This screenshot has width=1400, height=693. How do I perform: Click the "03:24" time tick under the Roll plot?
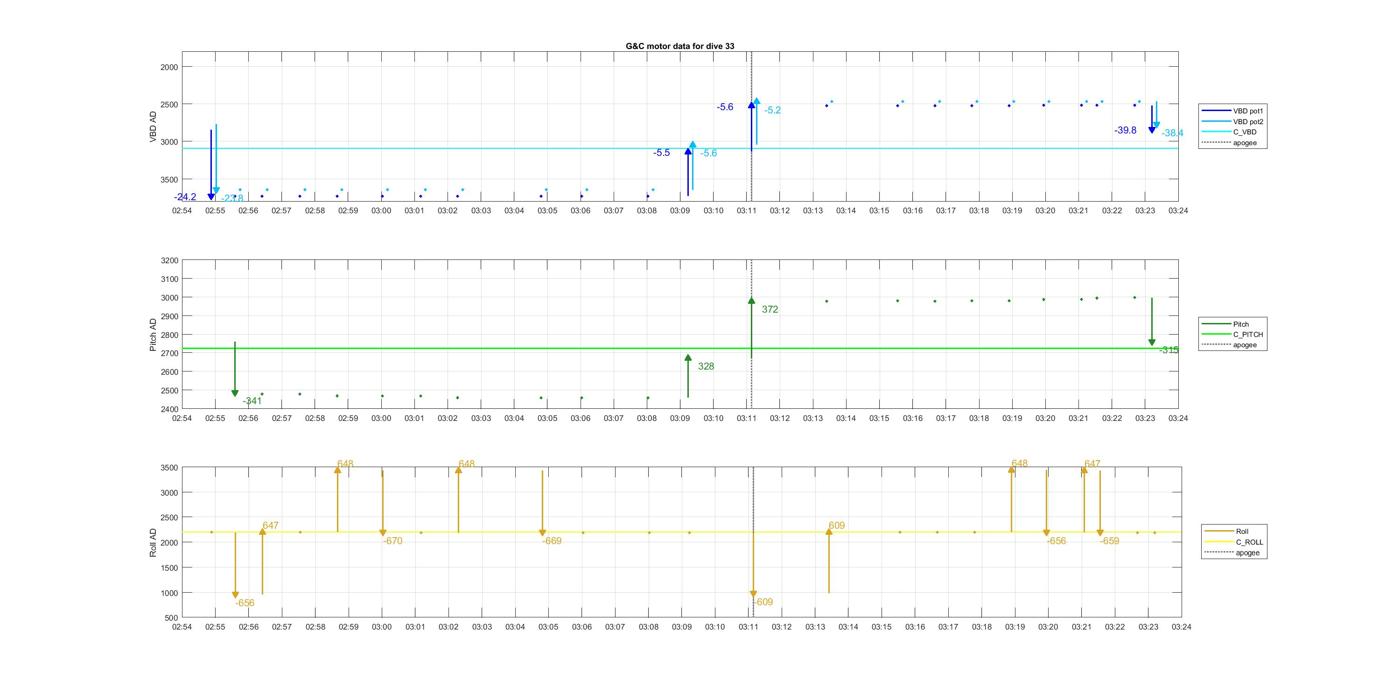point(1180,627)
